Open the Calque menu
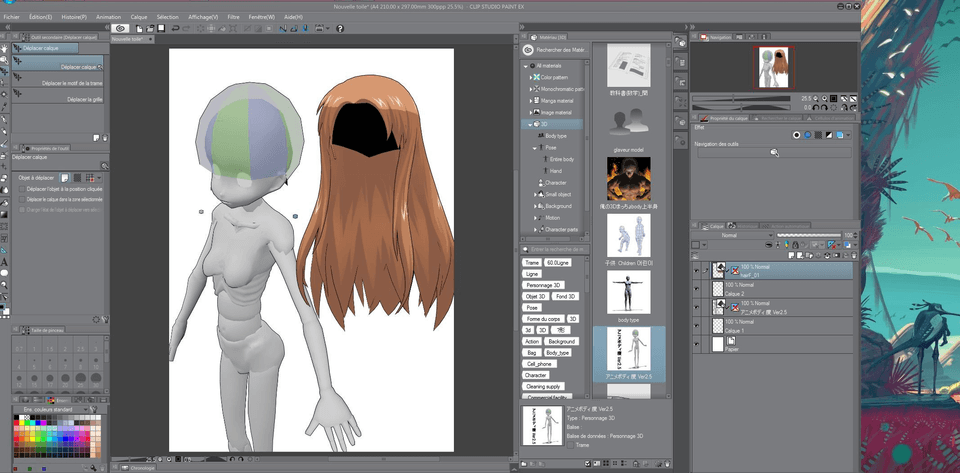This screenshot has width=960, height=473. 139,17
